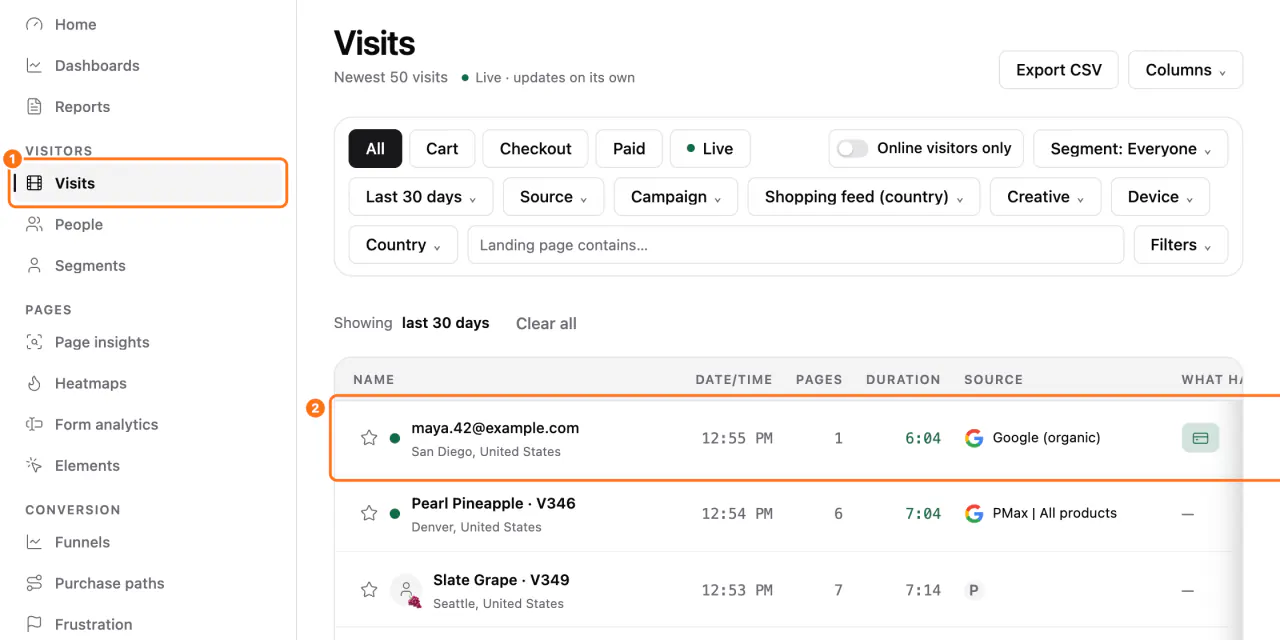Open Slate Grape · V349 visit
Image resolution: width=1280 pixels, height=640 pixels.
coord(501,580)
